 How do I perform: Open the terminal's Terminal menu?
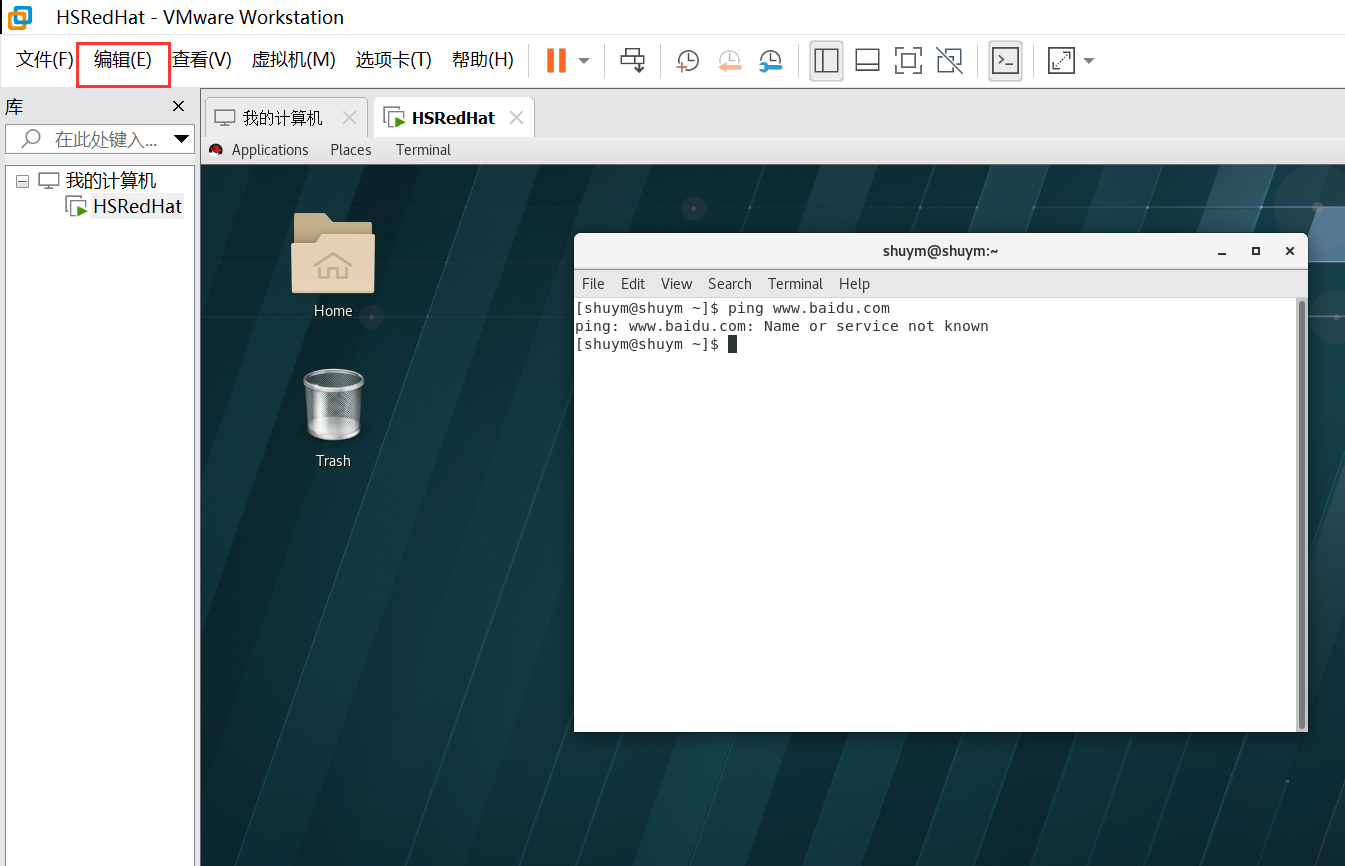click(x=795, y=284)
